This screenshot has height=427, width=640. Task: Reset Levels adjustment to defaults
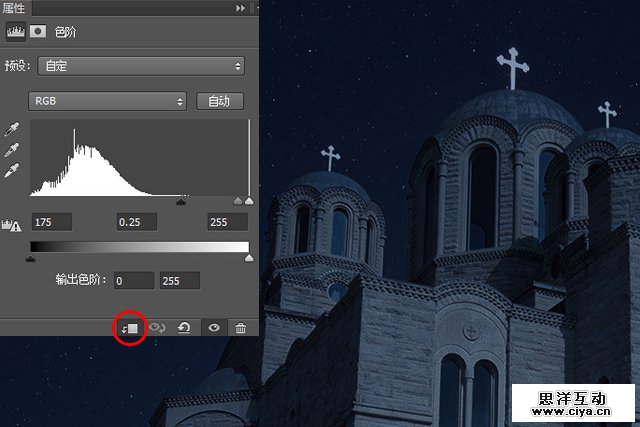(x=185, y=327)
